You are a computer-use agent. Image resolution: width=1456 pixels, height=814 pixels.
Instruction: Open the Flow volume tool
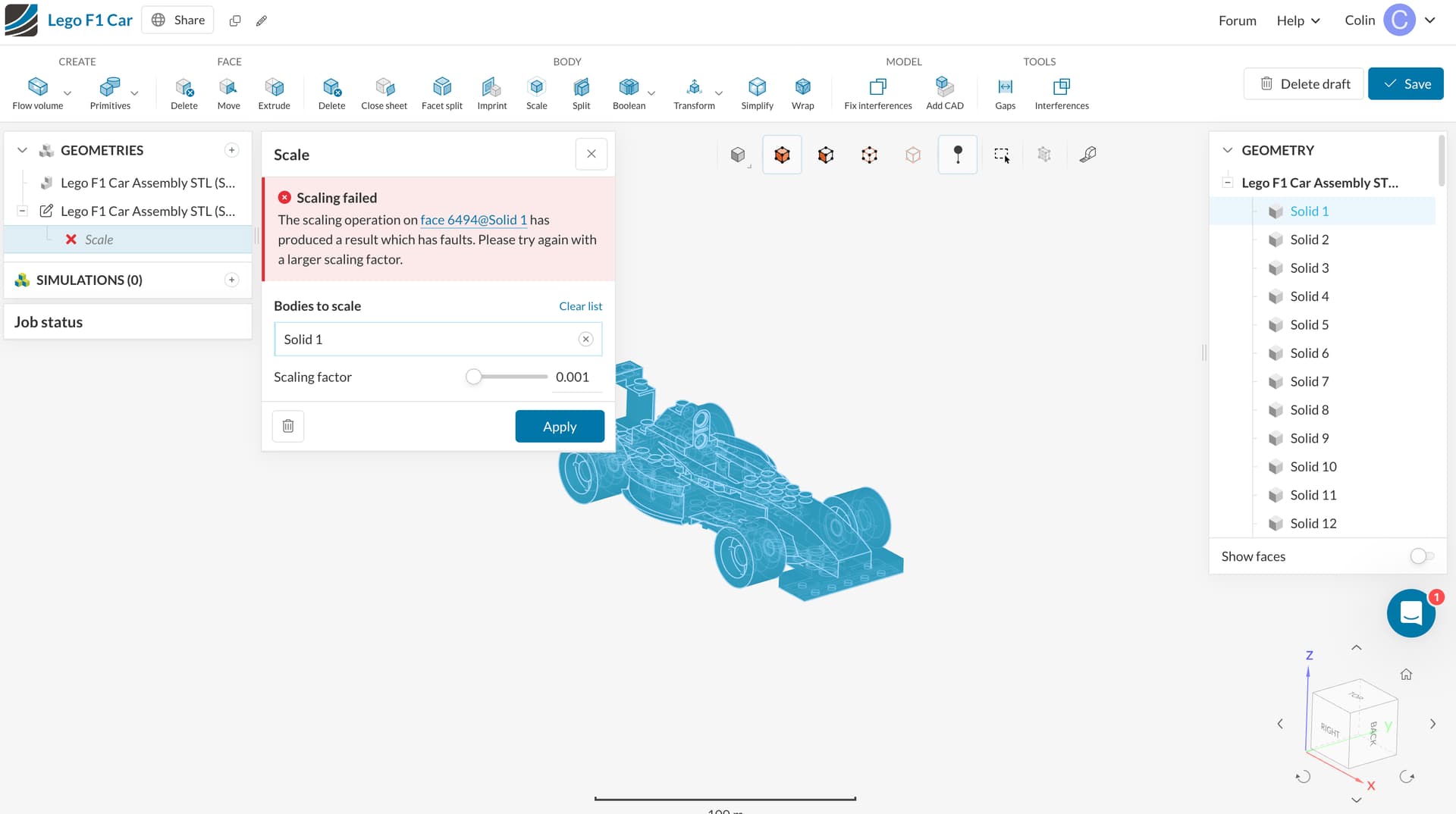click(x=37, y=92)
